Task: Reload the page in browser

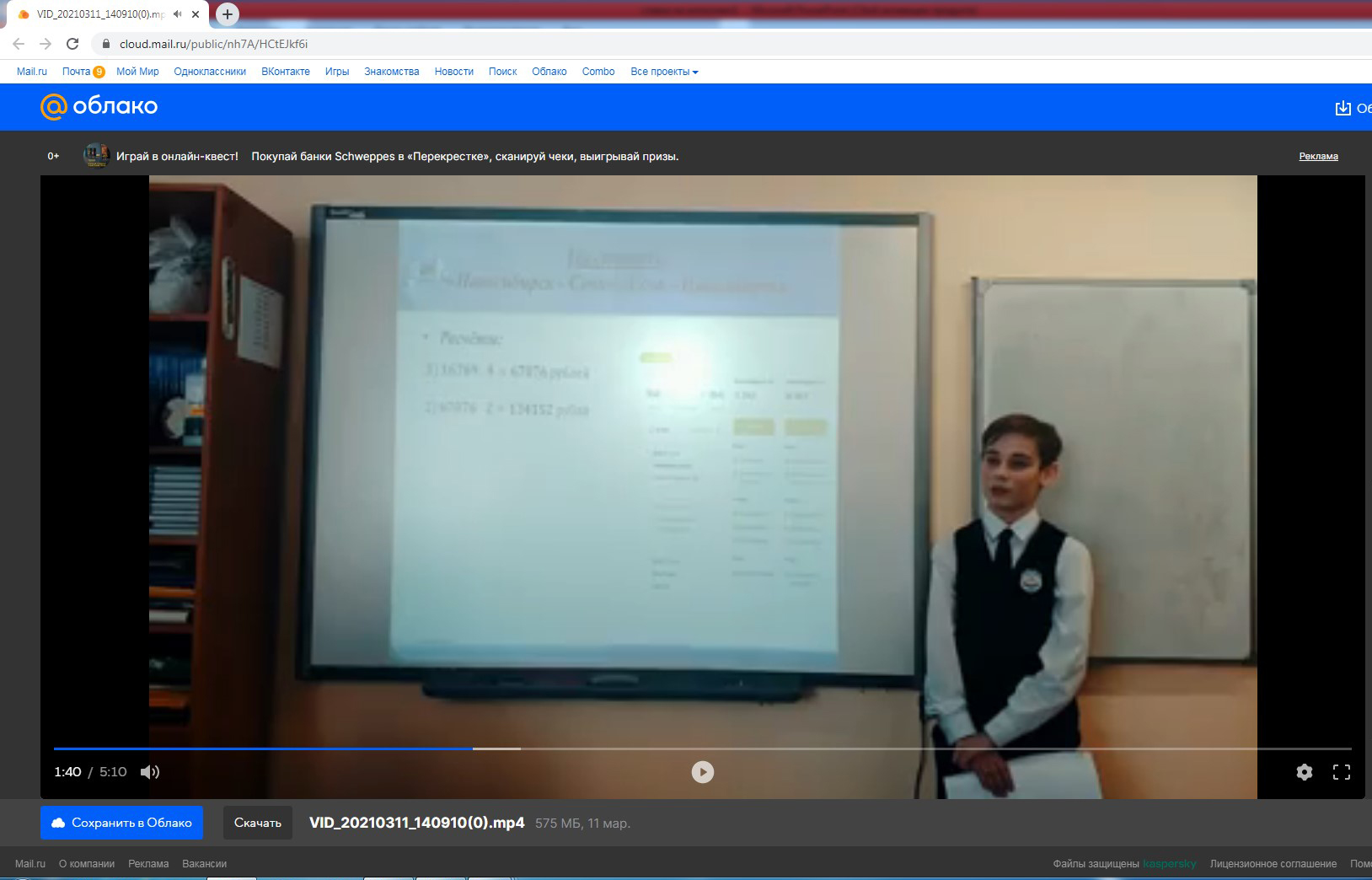Action: [x=72, y=44]
